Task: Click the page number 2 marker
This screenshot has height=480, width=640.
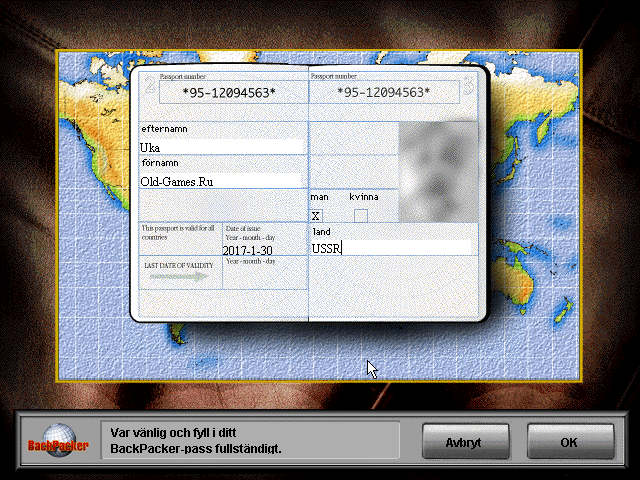Action: 149,85
